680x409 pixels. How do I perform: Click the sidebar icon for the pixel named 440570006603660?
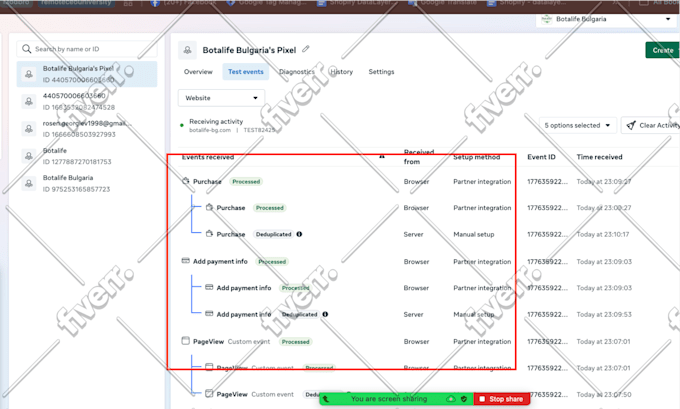(x=29, y=101)
